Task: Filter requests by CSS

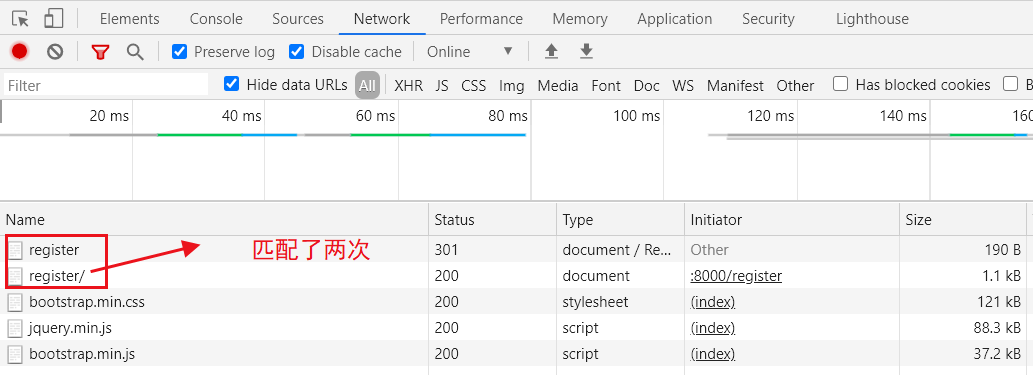Action: coord(474,86)
